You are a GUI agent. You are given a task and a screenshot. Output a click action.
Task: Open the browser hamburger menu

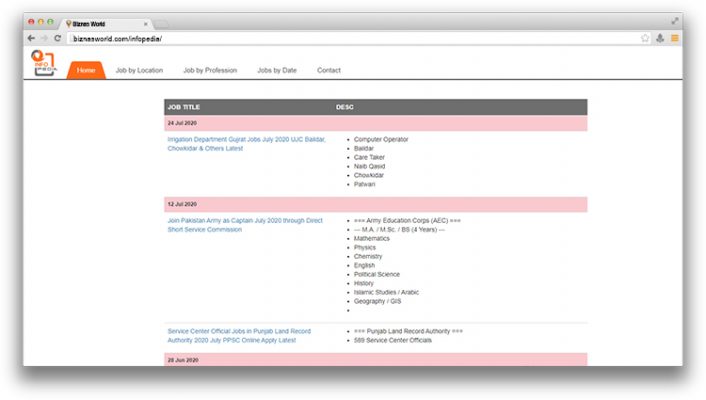(x=675, y=38)
